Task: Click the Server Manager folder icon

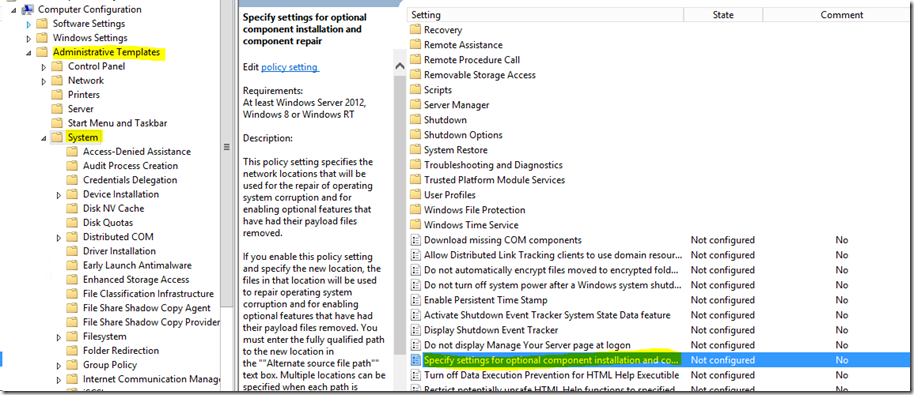Action: (x=415, y=105)
